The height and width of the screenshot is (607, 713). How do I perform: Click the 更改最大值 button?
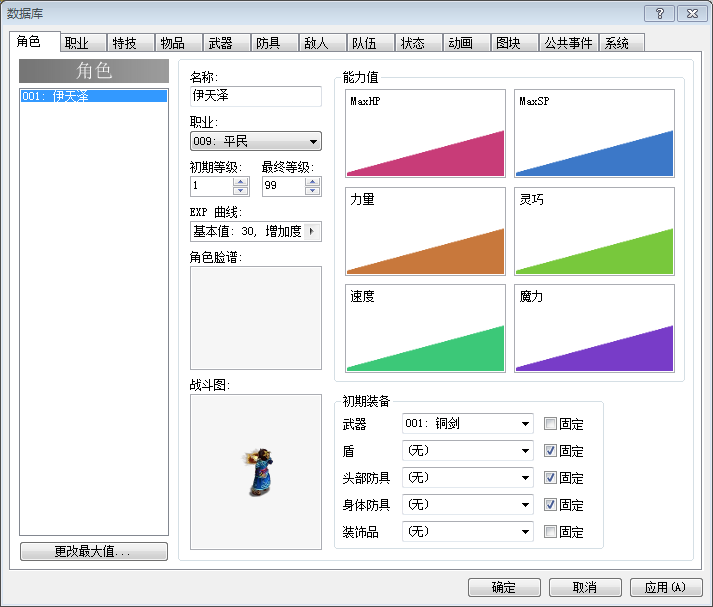[94, 552]
